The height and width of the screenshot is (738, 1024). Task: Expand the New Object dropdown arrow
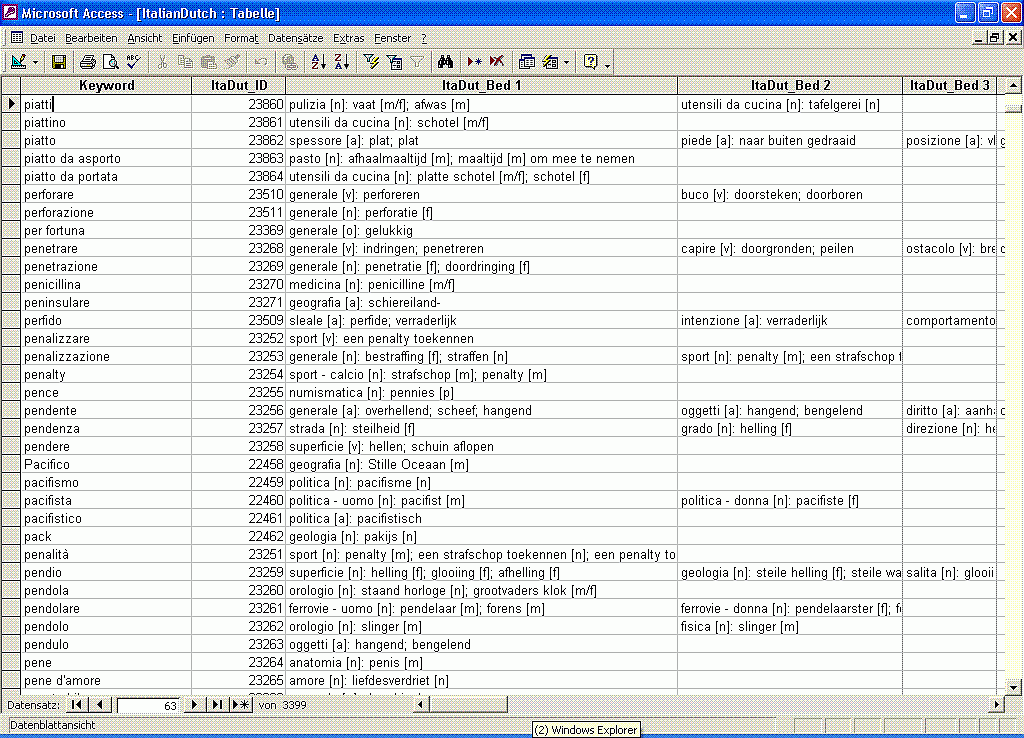coord(566,63)
